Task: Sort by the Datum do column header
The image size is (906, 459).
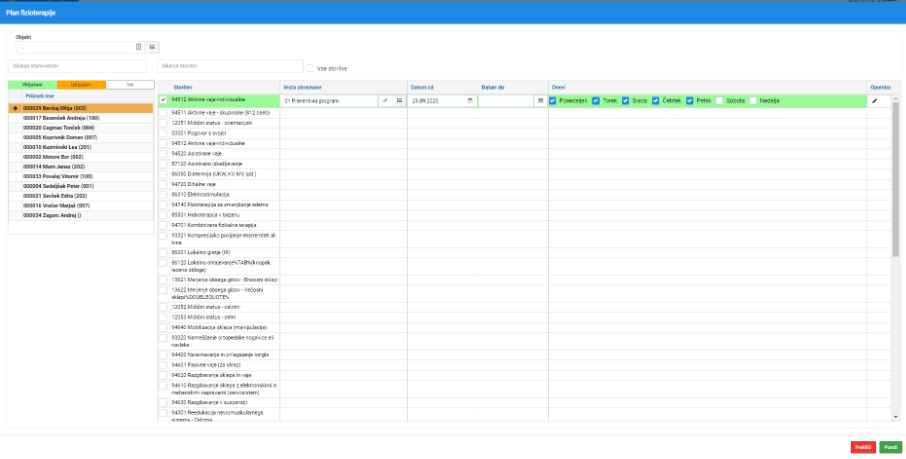Action: pos(493,87)
